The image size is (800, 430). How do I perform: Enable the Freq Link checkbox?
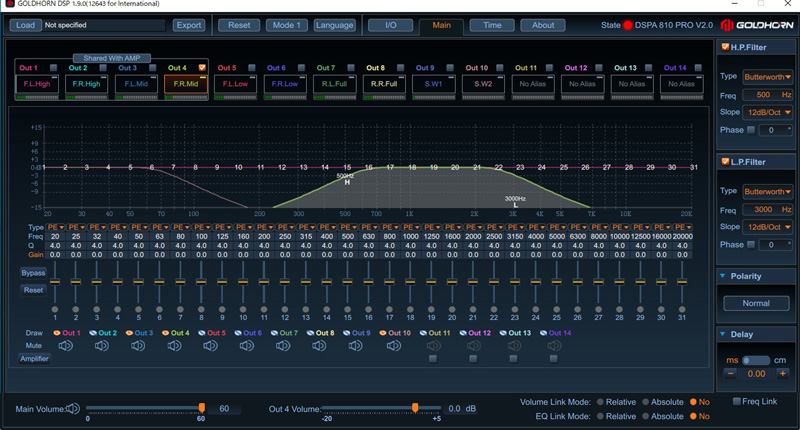coord(737,401)
